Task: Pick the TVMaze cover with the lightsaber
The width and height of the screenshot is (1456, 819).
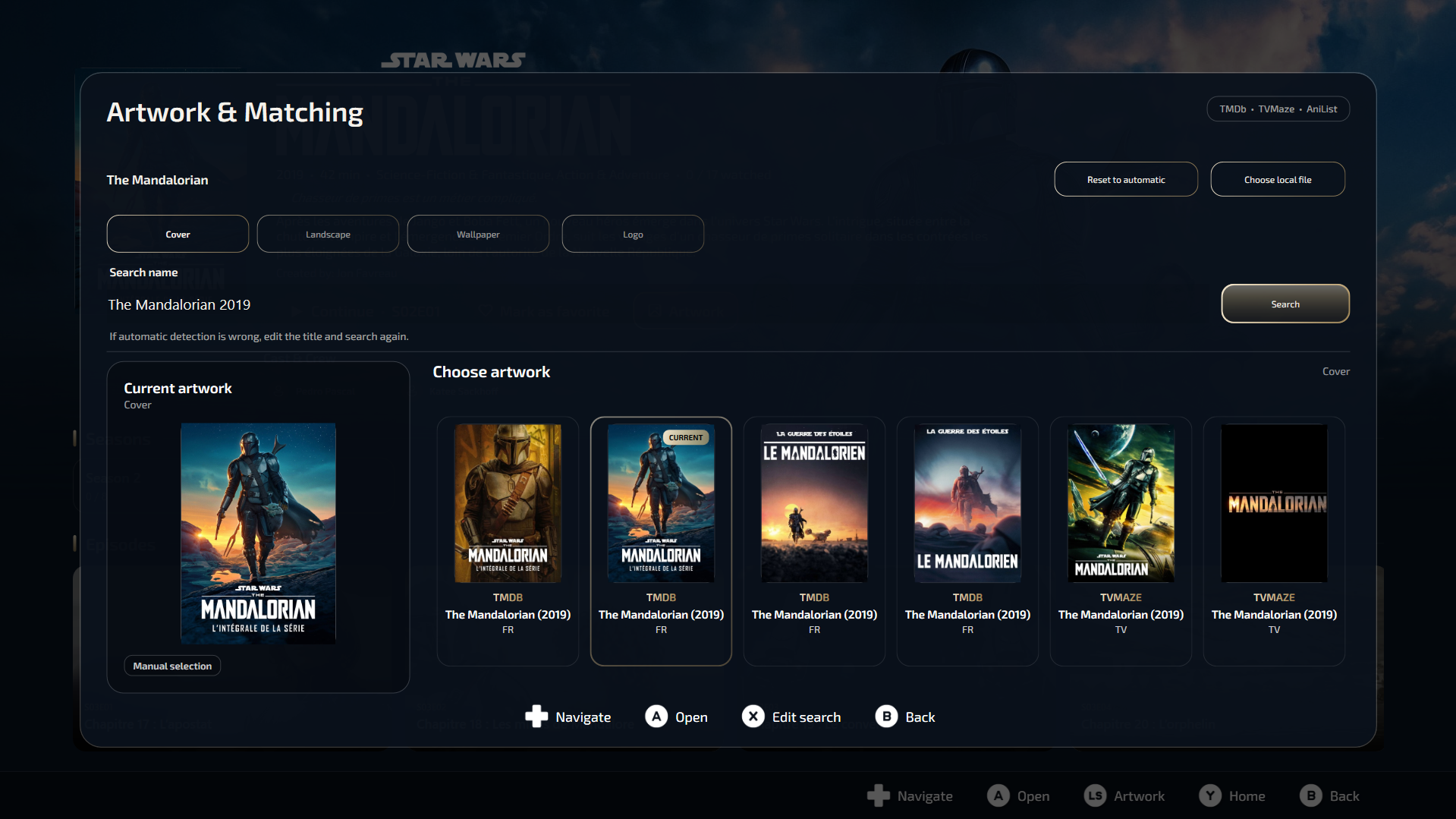Action: pyautogui.click(x=1121, y=541)
